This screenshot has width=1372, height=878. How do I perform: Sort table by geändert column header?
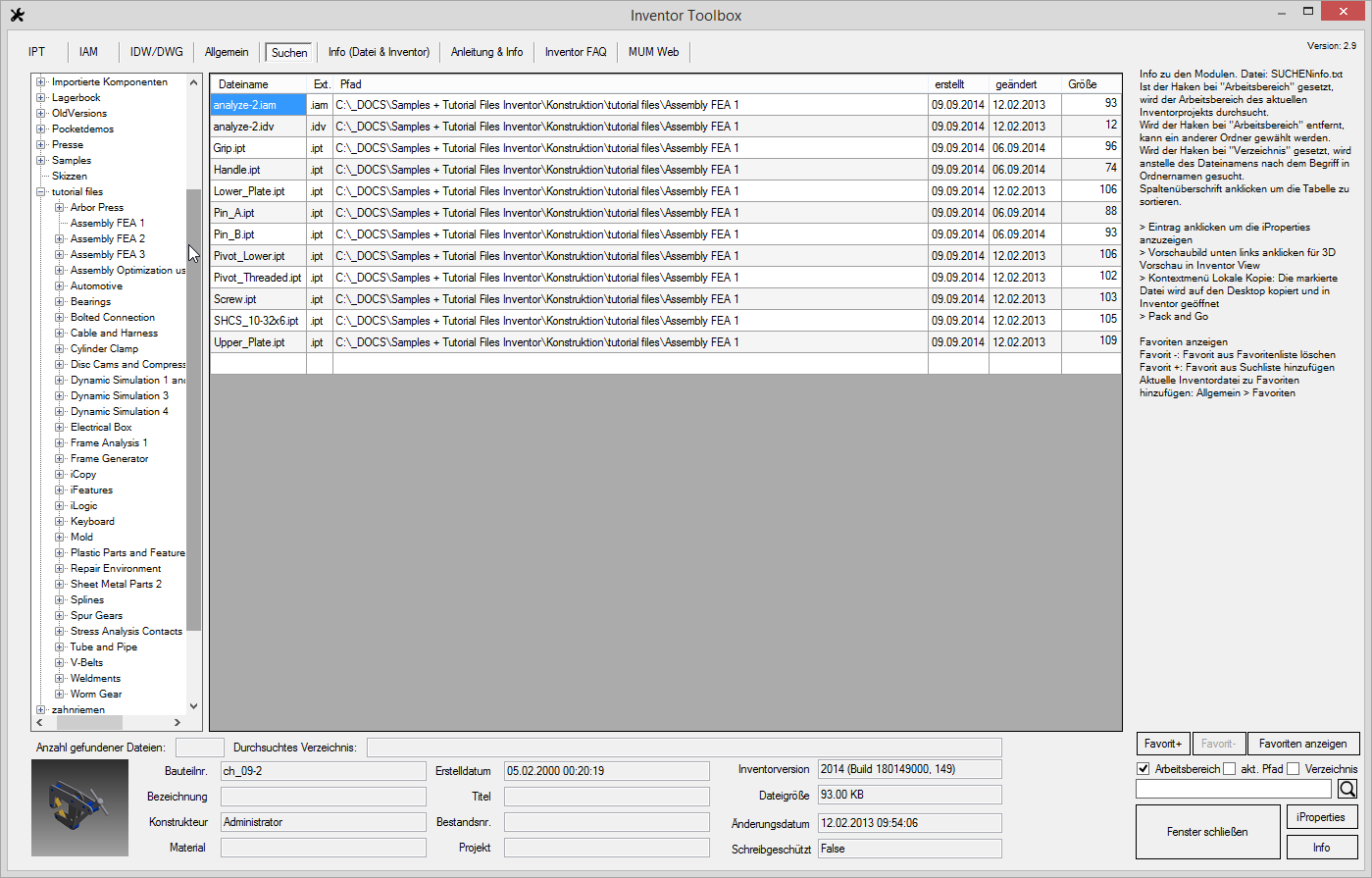[1025, 84]
